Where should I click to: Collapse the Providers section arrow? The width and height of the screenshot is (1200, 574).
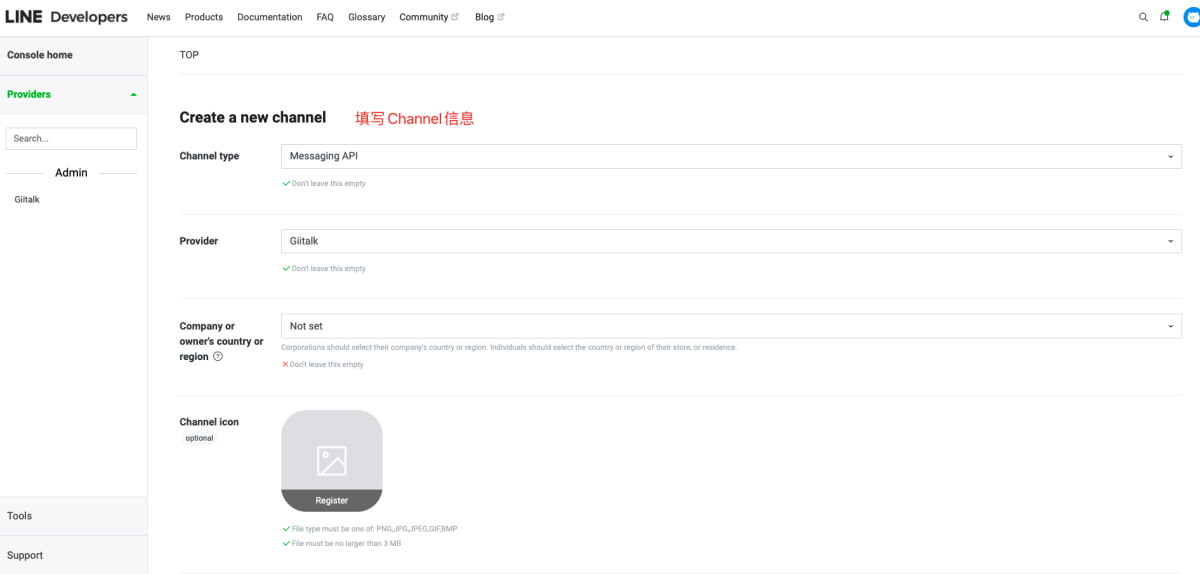click(x=134, y=95)
